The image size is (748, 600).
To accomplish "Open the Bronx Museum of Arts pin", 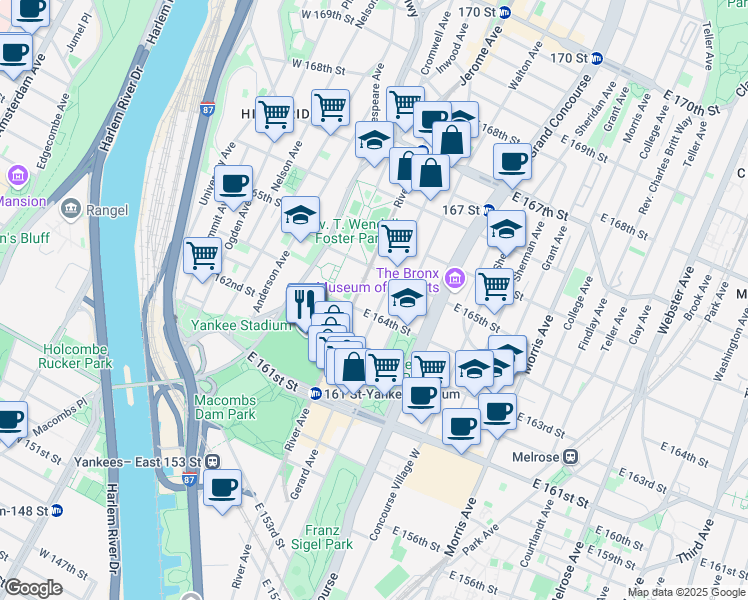I will pyautogui.click(x=455, y=276).
